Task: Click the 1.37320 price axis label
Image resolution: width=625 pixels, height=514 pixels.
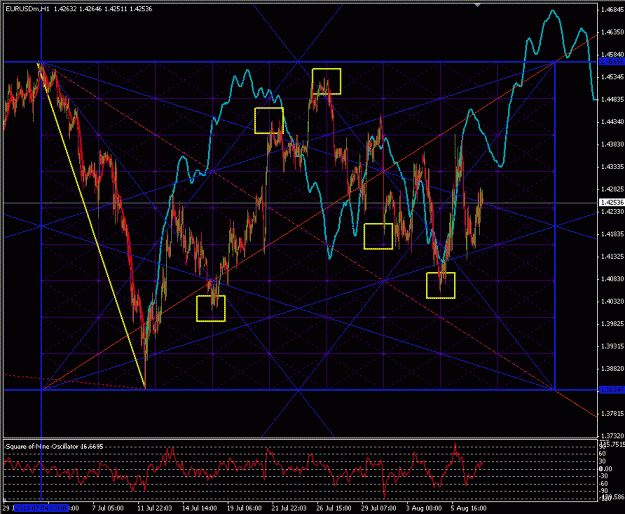Action: click(x=613, y=436)
